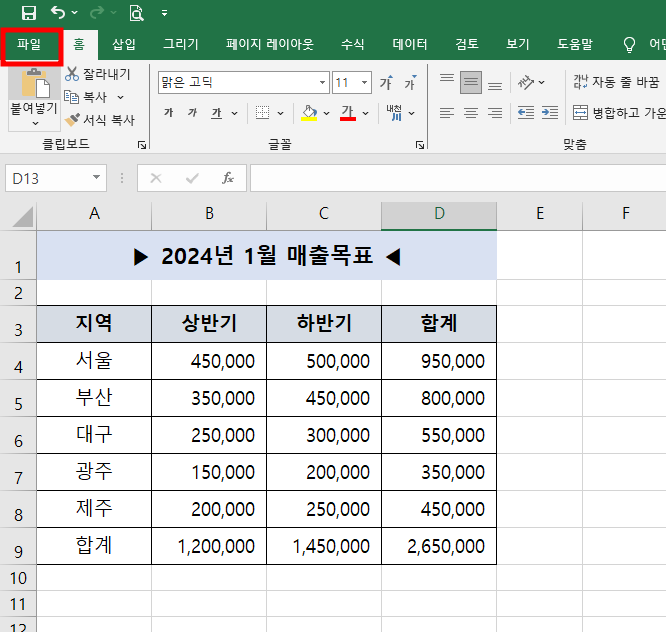
Task: Apply red font color 가
Action: (348, 113)
